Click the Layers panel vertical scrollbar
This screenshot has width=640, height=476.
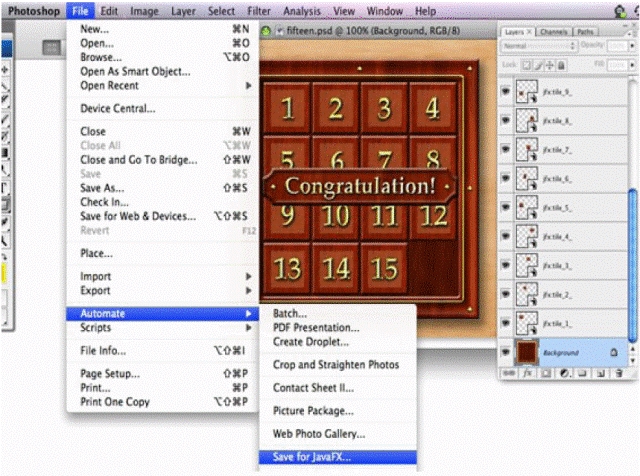pos(632,265)
